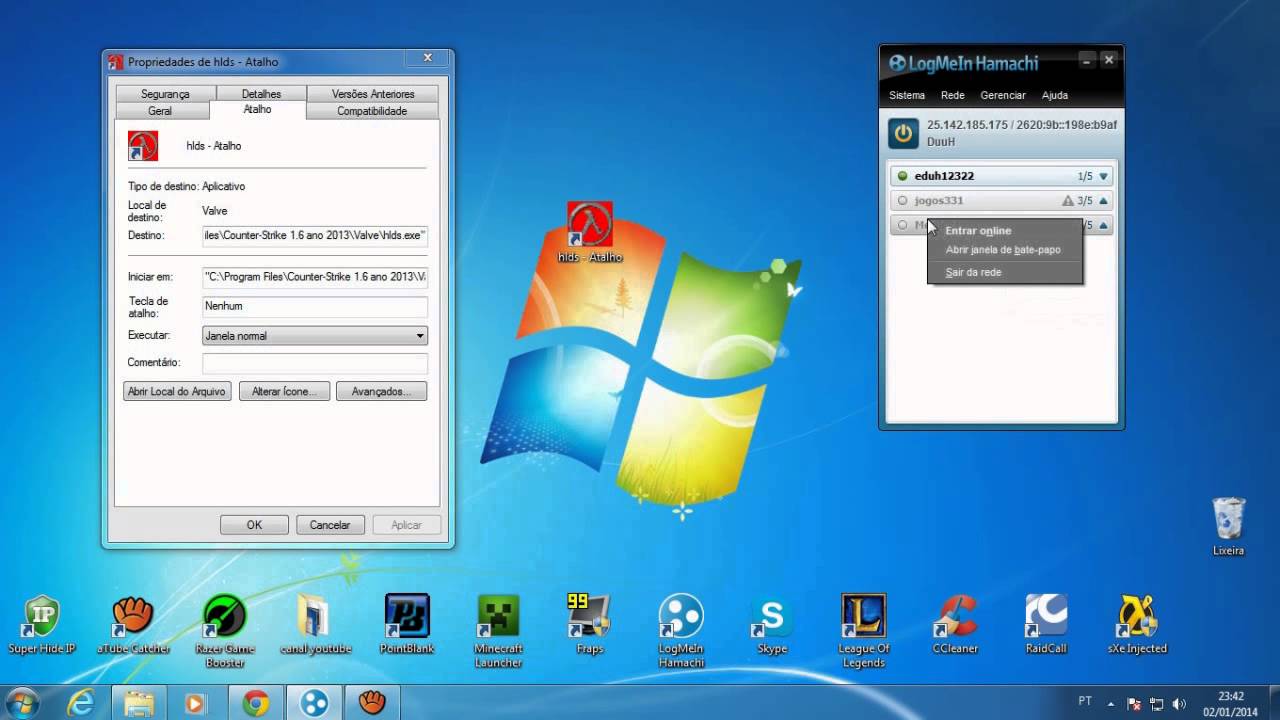1280x720 pixels.
Task: Launch Skype desktop shortcut
Action: 772,625
